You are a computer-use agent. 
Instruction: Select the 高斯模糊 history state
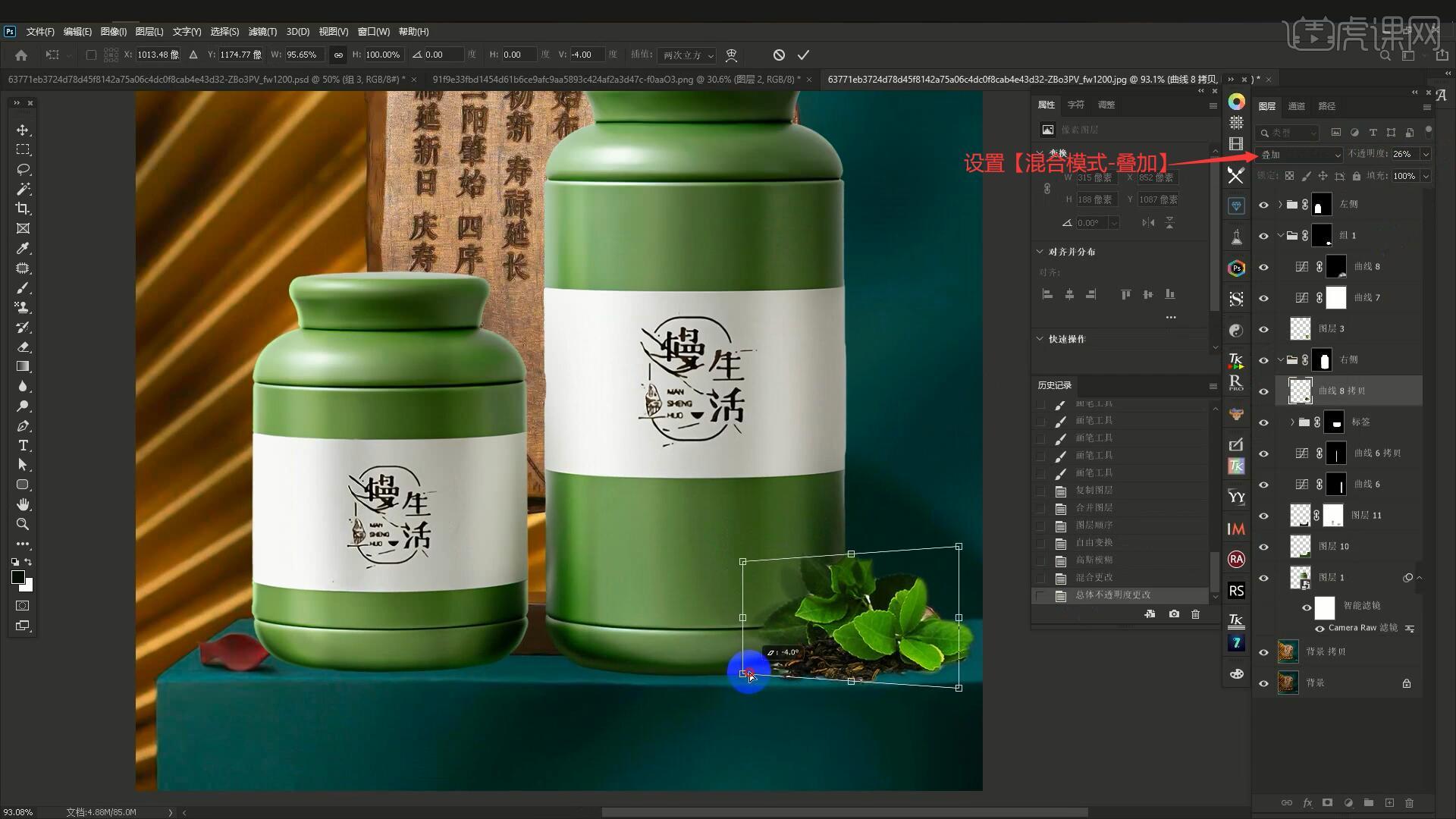(x=1093, y=560)
